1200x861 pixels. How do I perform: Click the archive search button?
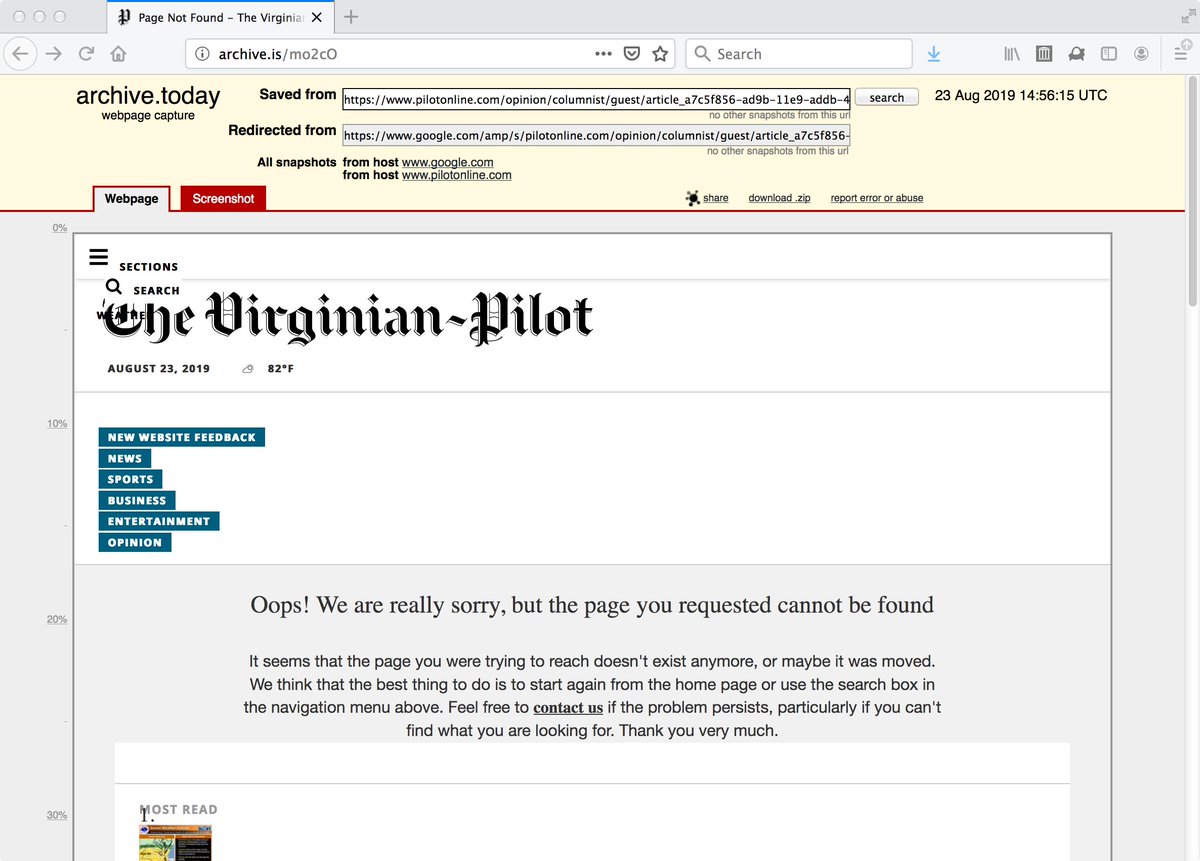click(x=886, y=97)
